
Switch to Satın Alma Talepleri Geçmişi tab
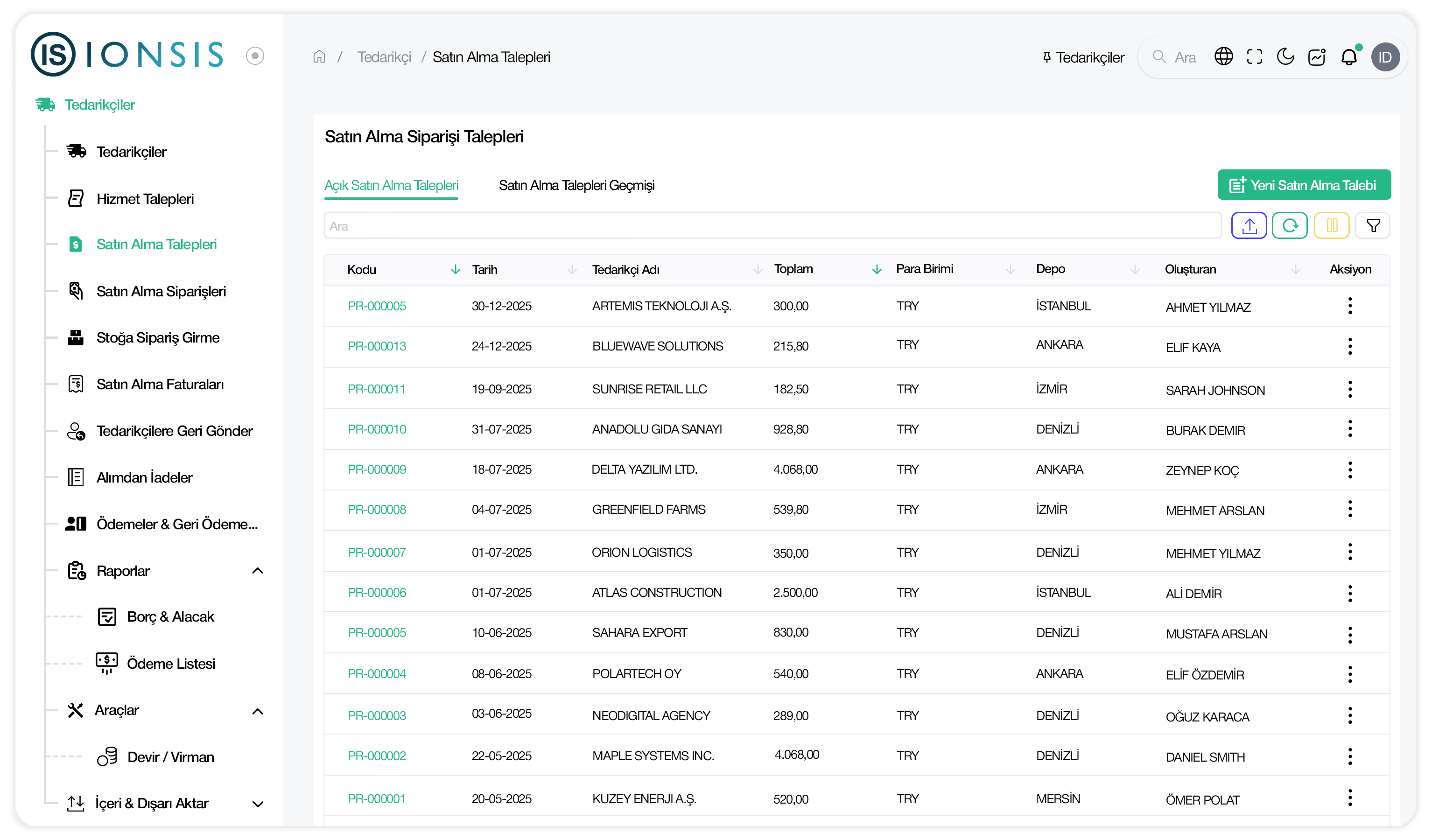(576, 186)
